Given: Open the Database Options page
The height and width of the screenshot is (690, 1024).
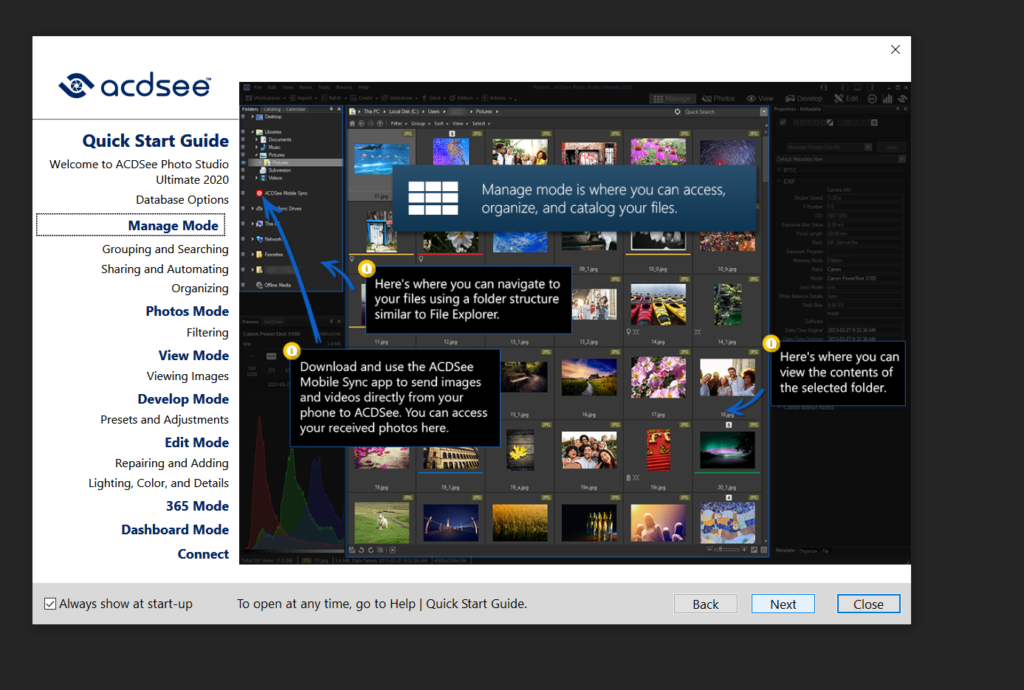Looking at the screenshot, I should click(182, 200).
